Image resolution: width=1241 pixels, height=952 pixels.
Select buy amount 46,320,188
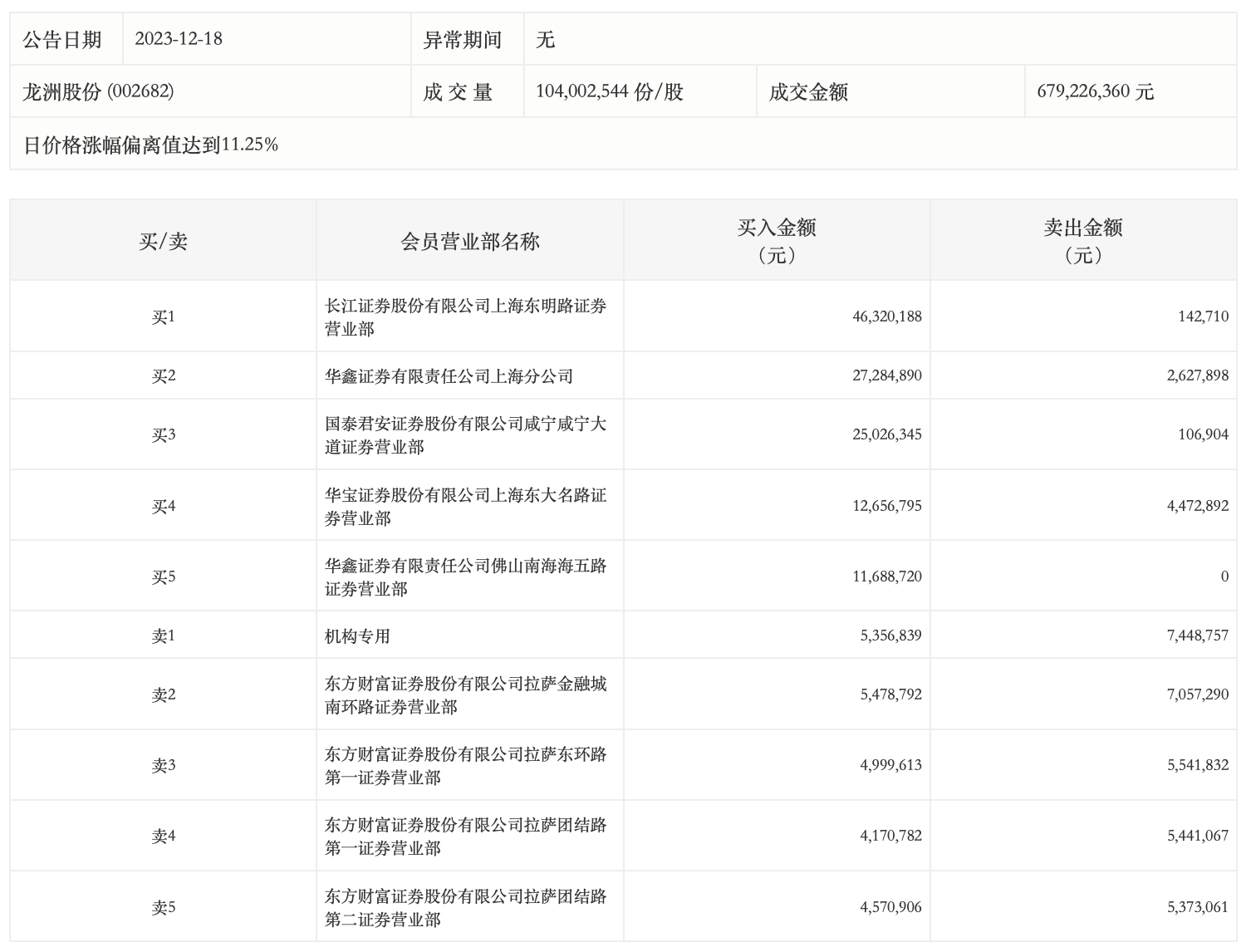click(x=887, y=317)
